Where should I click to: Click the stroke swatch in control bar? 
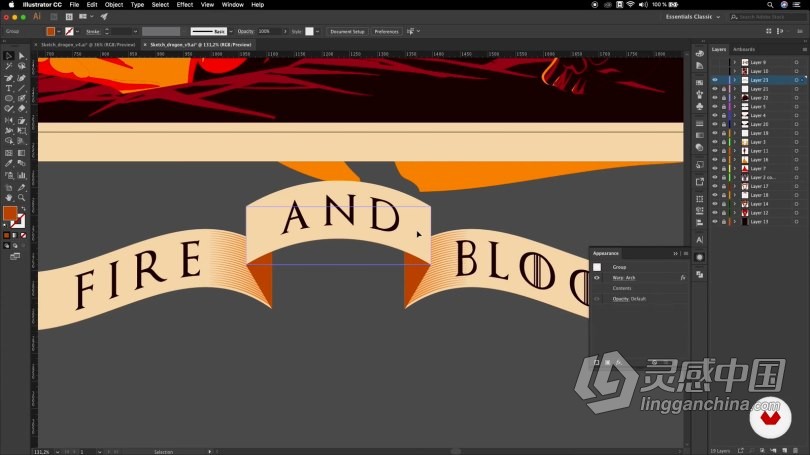69,32
